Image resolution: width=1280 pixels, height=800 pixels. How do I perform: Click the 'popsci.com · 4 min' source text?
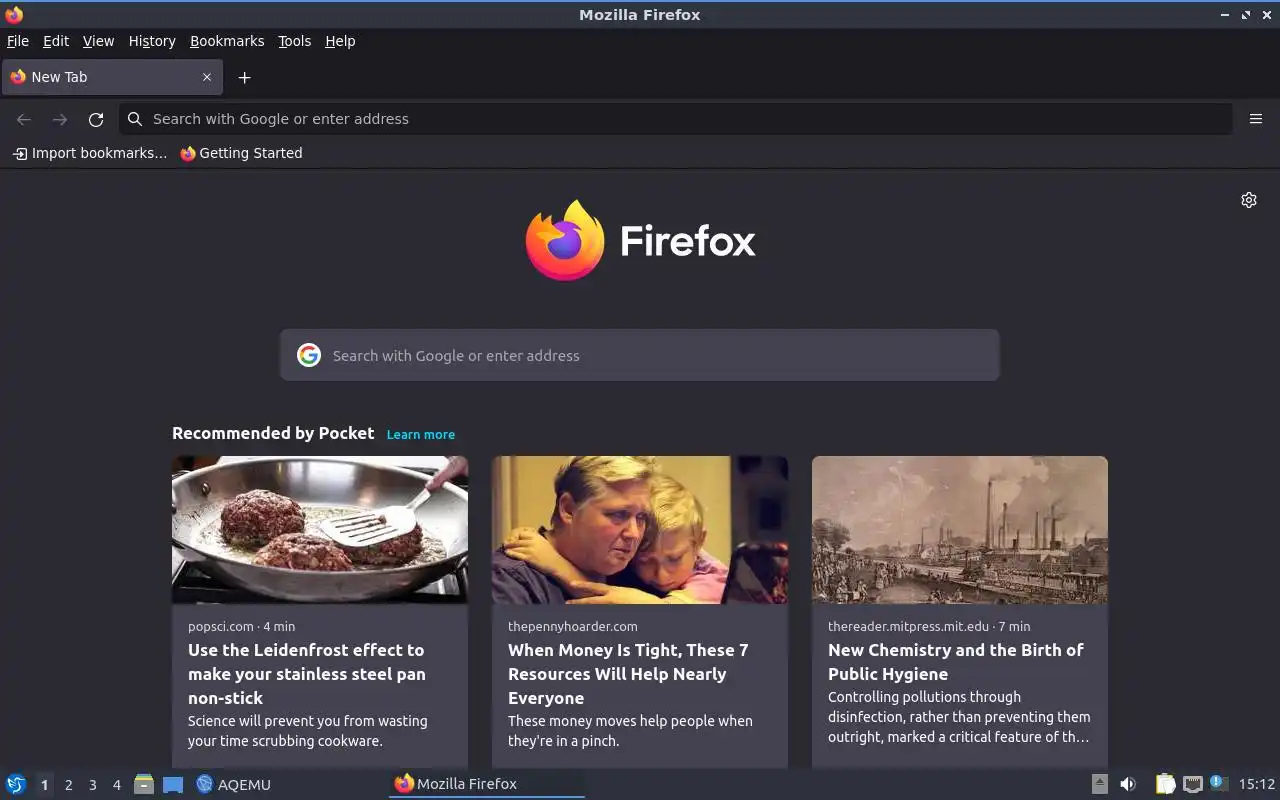(x=242, y=626)
